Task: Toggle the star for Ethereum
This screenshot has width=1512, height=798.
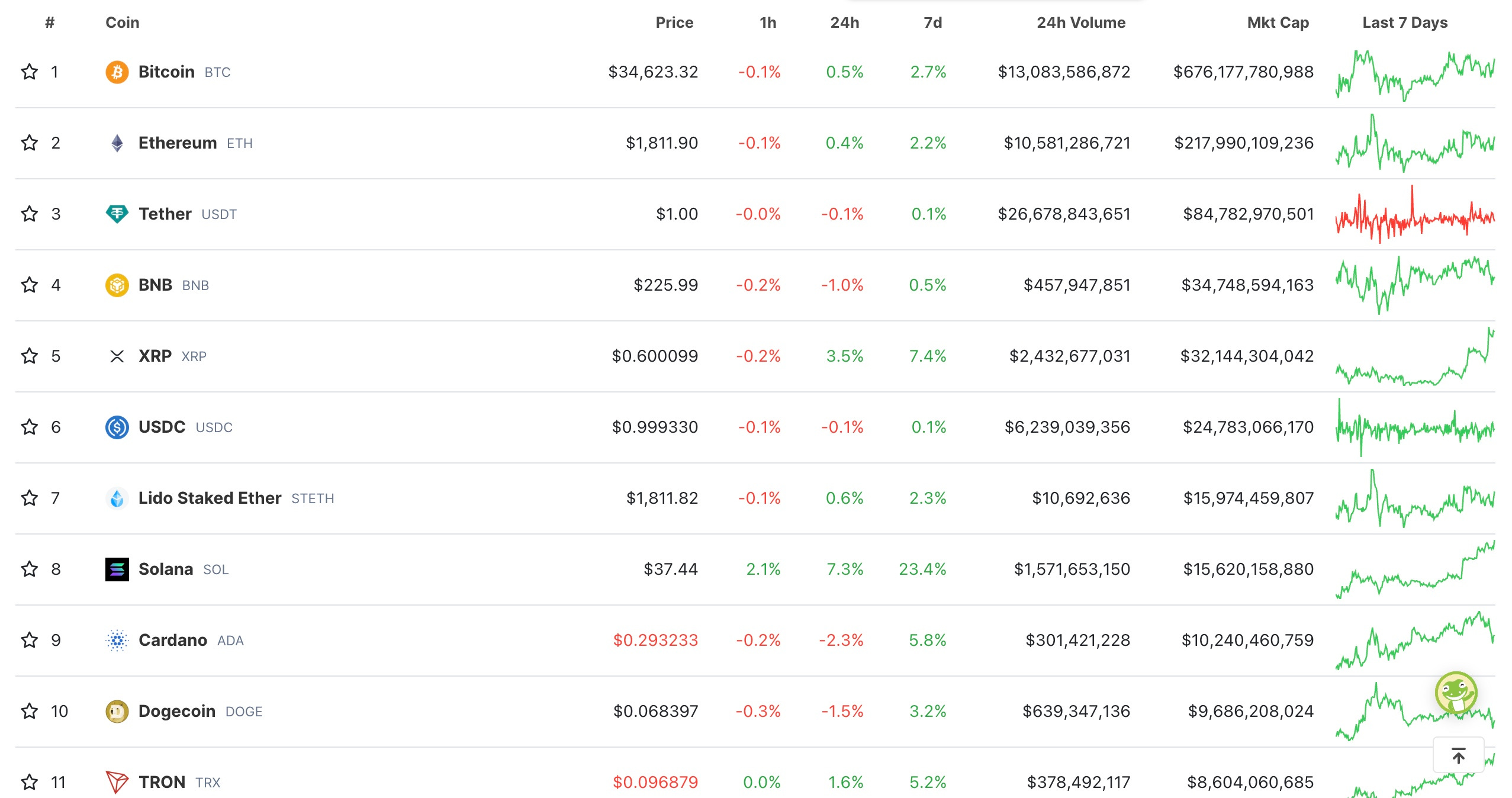Action: 30,143
